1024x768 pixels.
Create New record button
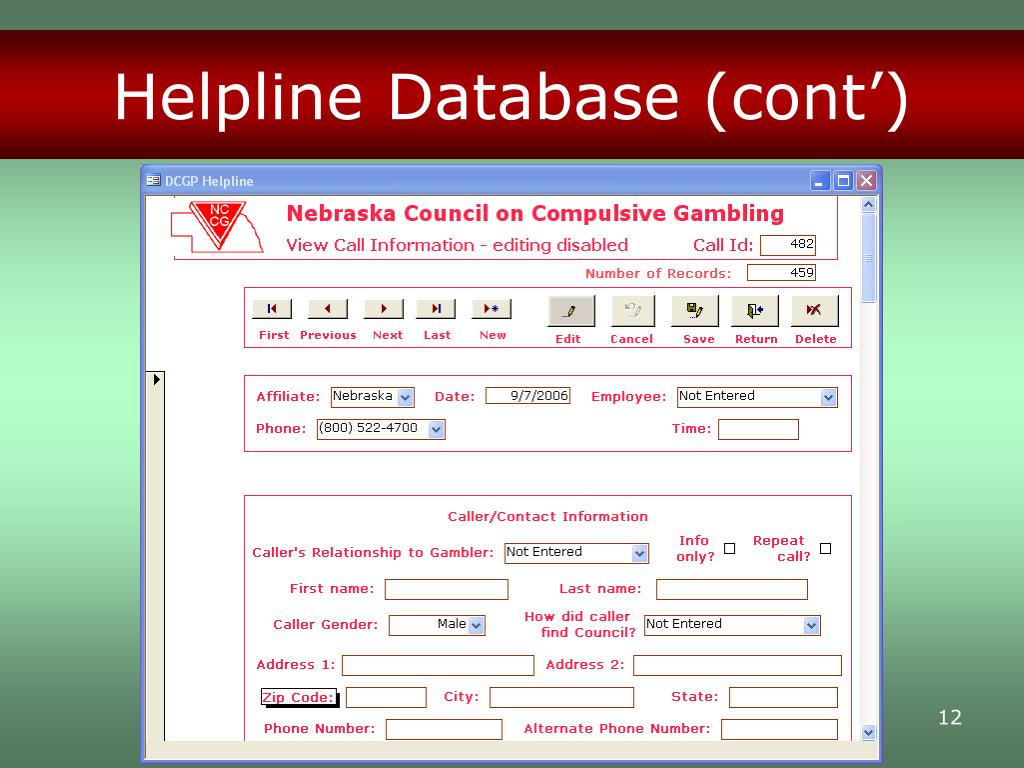pos(491,309)
